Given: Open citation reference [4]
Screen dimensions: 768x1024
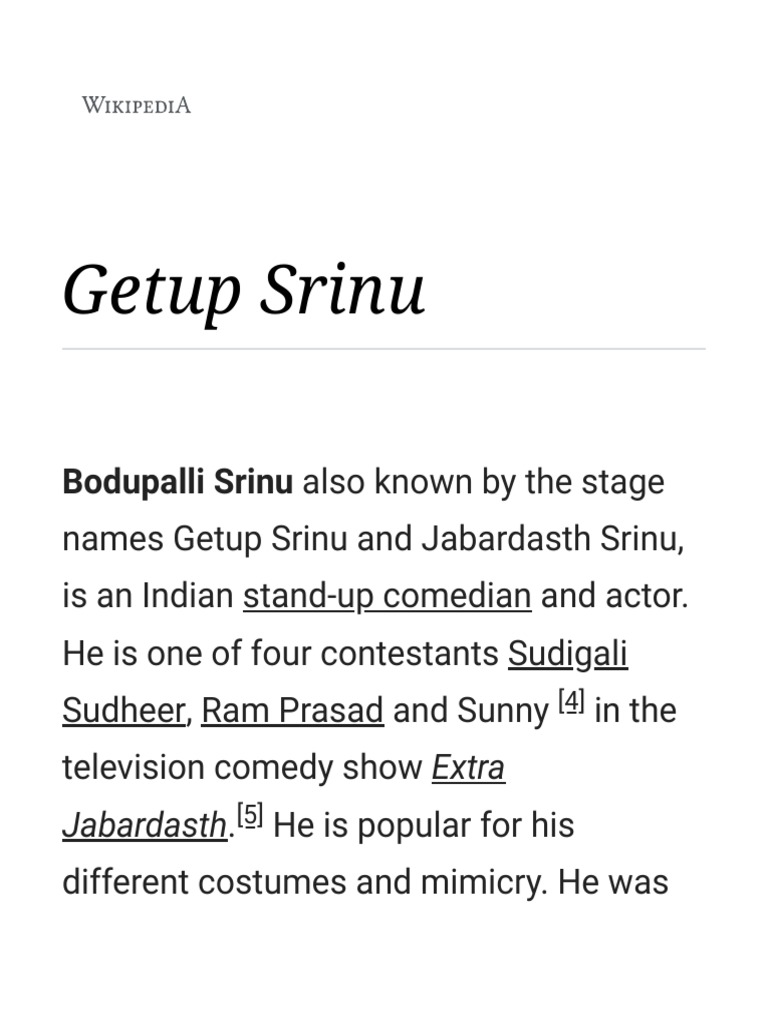Looking at the screenshot, I should pyautogui.click(x=571, y=702).
